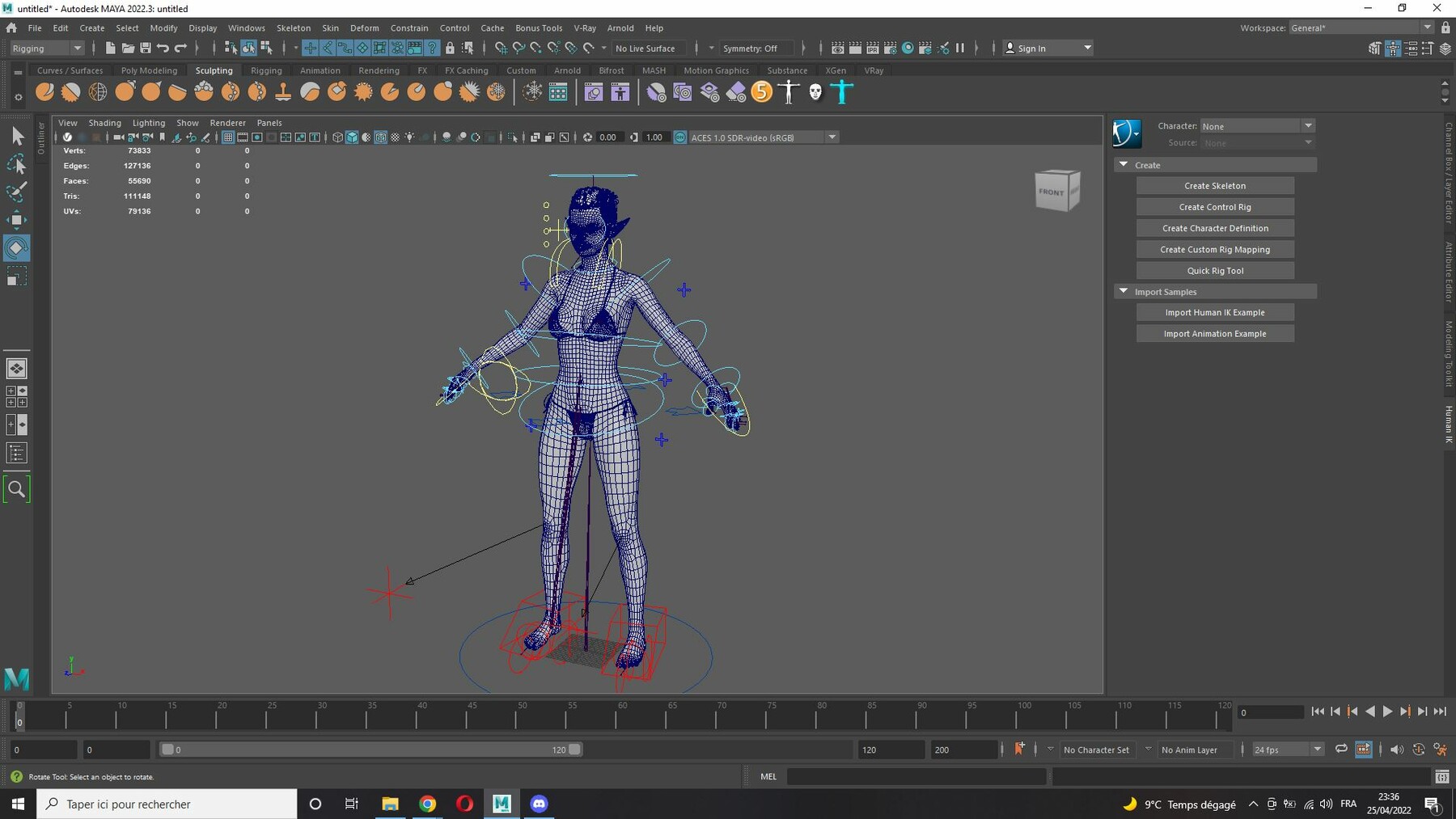Select the Move tool in the toolbox
Screen dimensions: 1456x819
coord(16,220)
